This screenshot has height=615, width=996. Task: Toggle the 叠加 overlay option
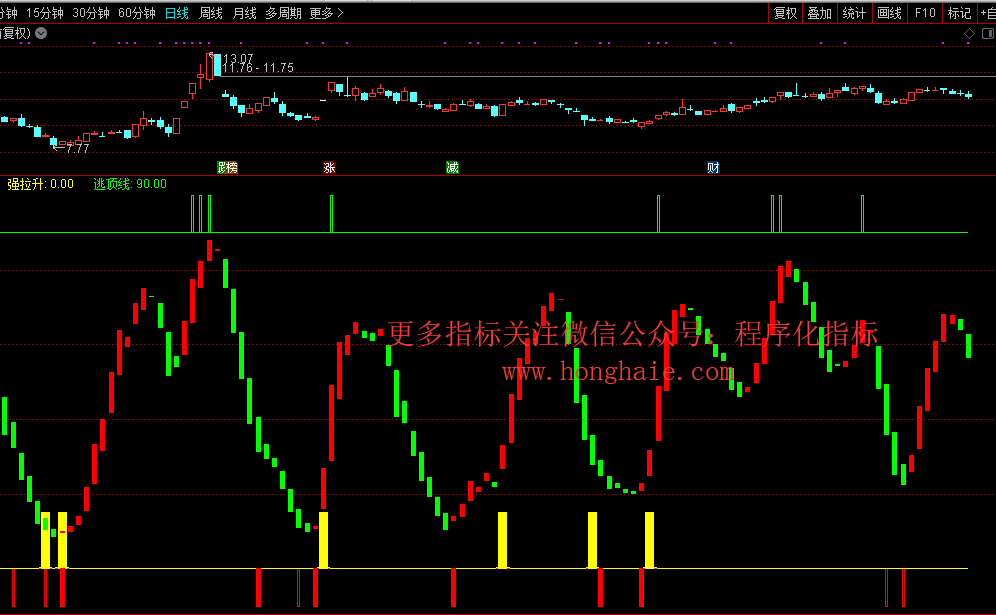point(819,13)
